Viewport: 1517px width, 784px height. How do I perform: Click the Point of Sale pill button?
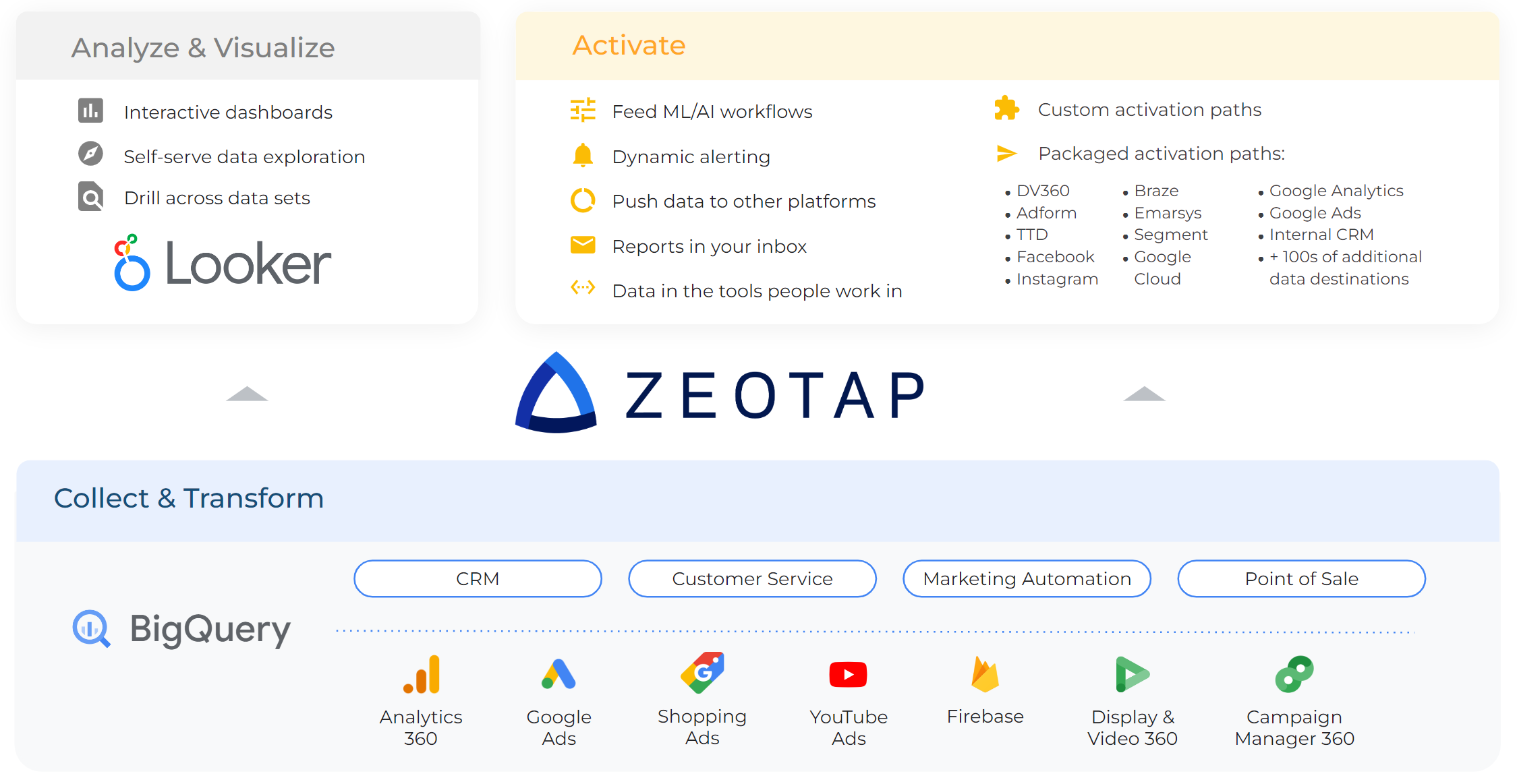pyautogui.click(x=1301, y=579)
